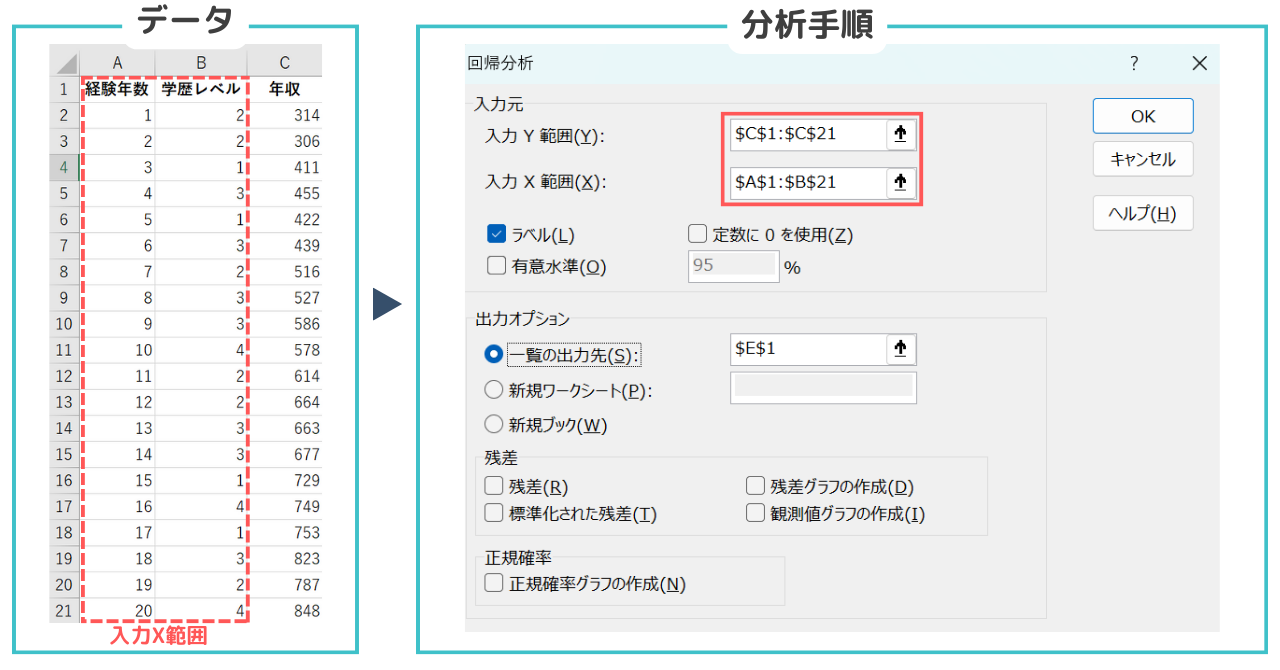Screen dimensions: 1280x670
Task: Click the cell with value 586
Action: (x=285, y=324)
